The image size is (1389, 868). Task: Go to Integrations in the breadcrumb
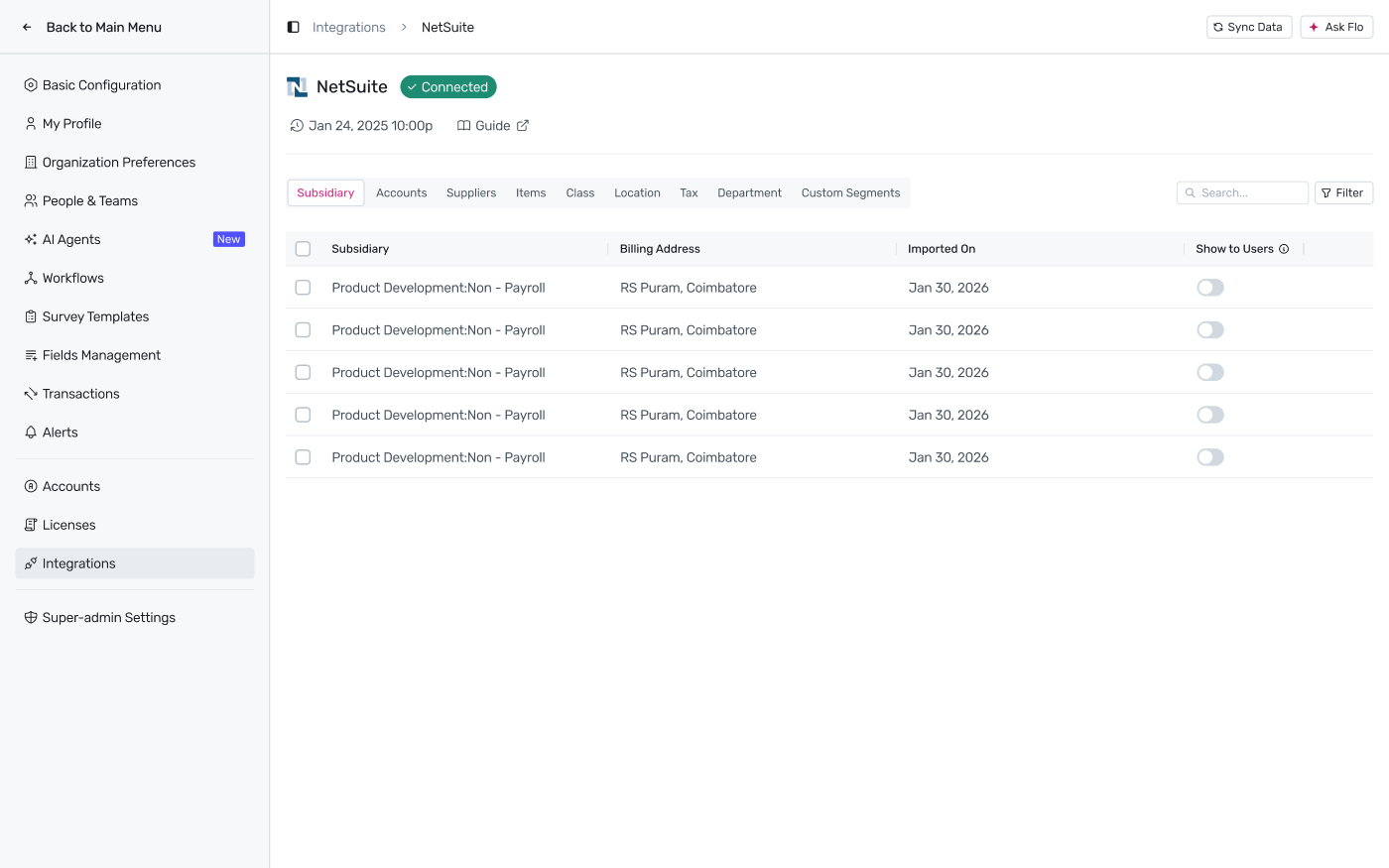click(349, 27)
